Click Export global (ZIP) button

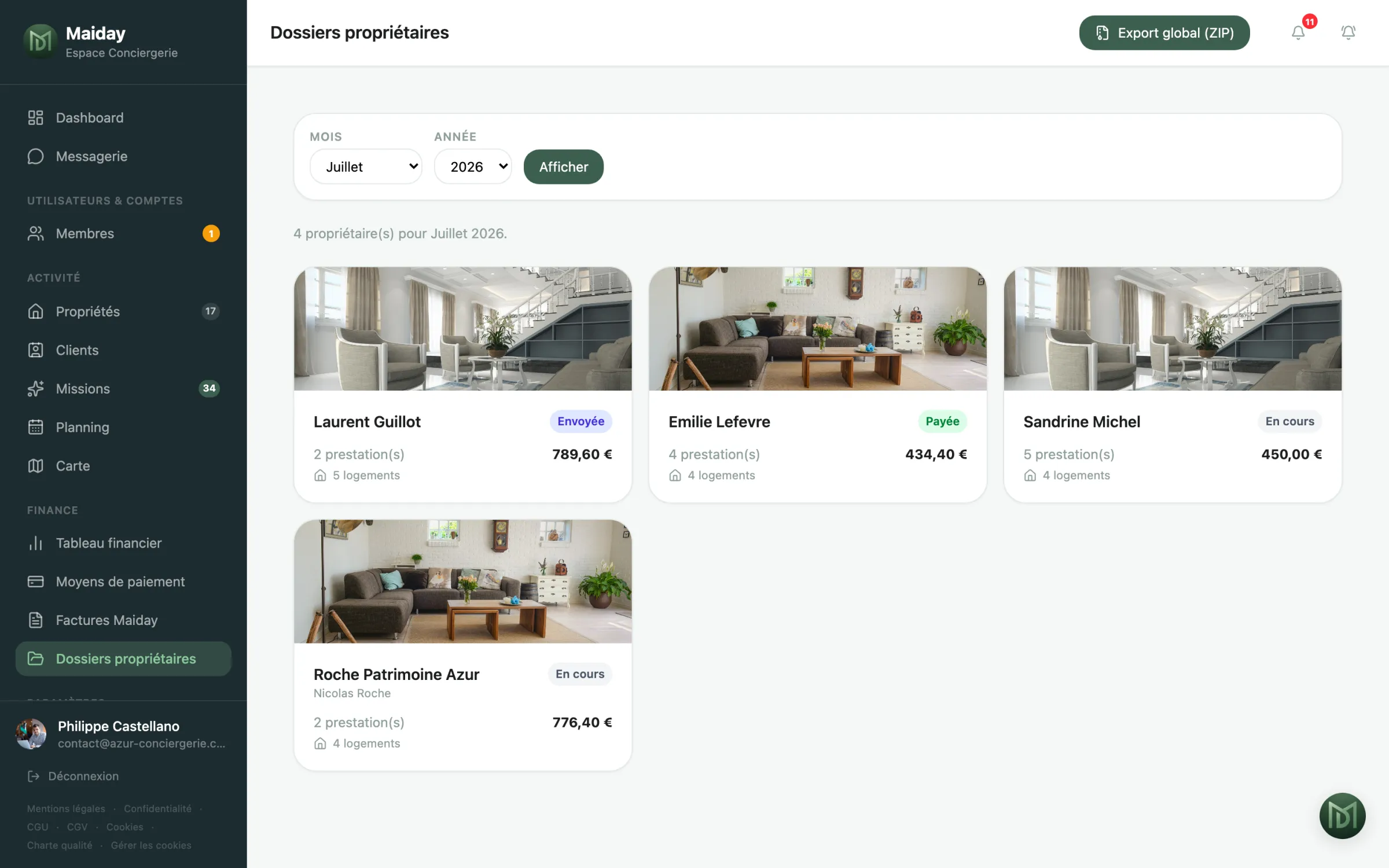[x=1164, y=33]
